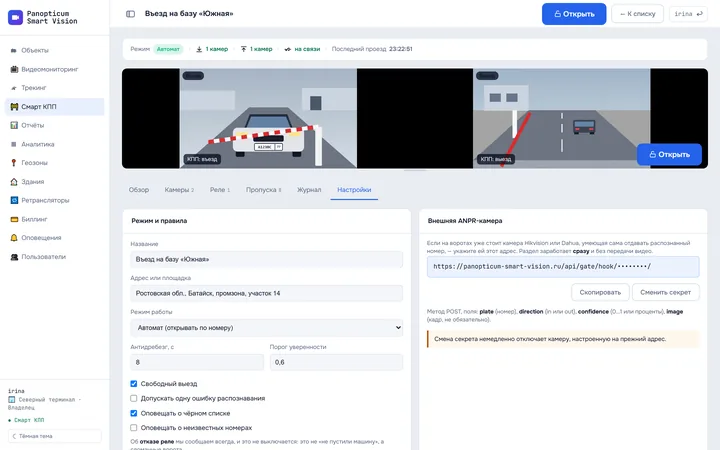Open the road camera feed thumbnail

coord(561,118)
